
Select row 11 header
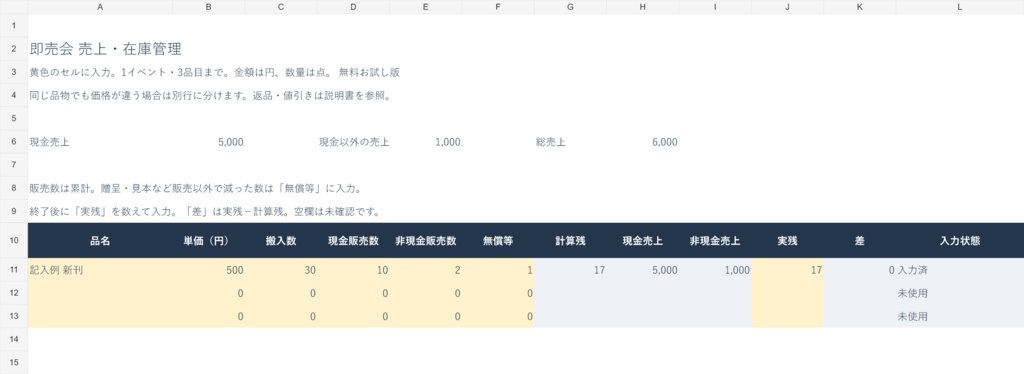tap(14, 270)
